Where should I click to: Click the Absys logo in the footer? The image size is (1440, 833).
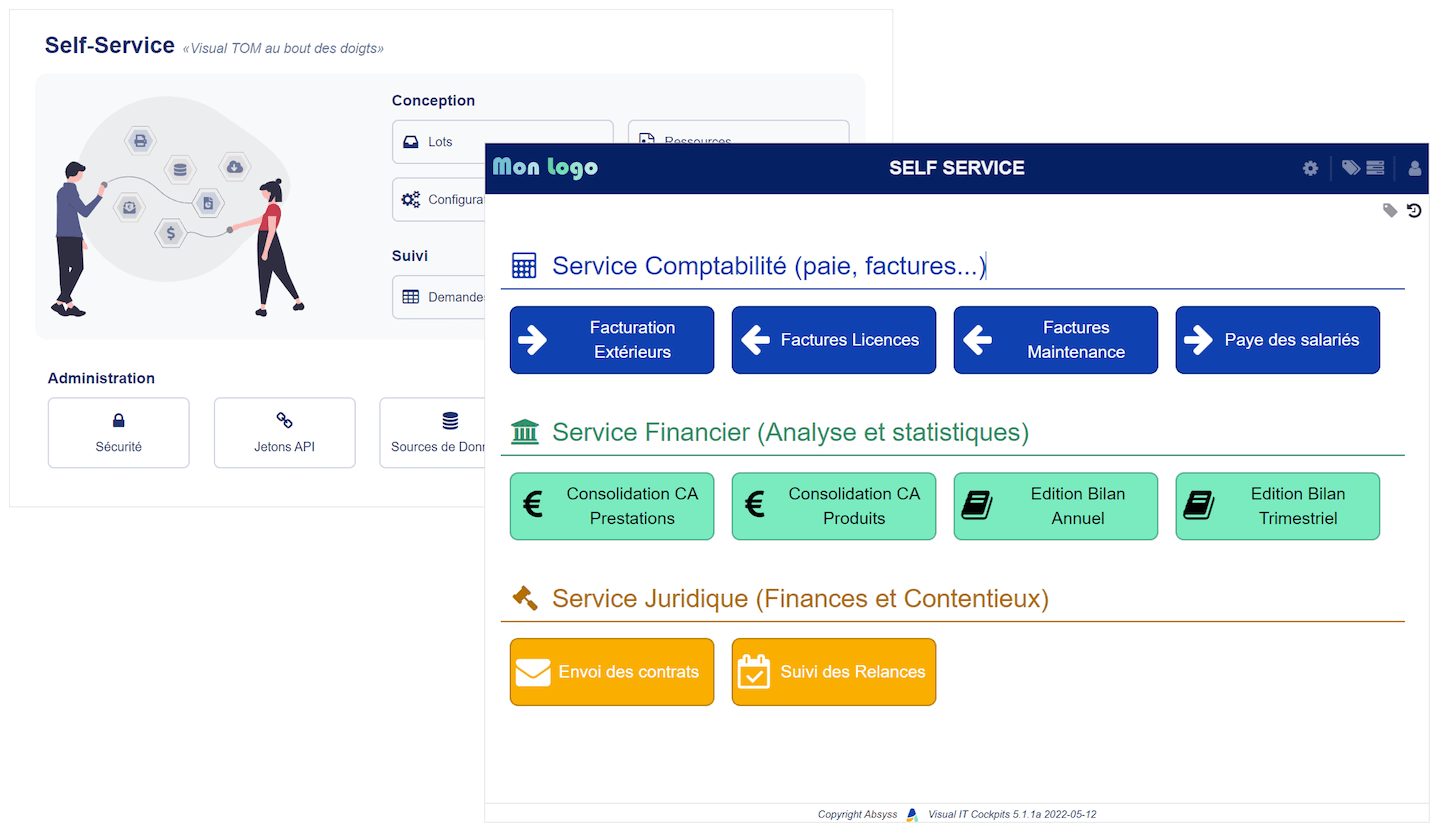pos(911,814)
